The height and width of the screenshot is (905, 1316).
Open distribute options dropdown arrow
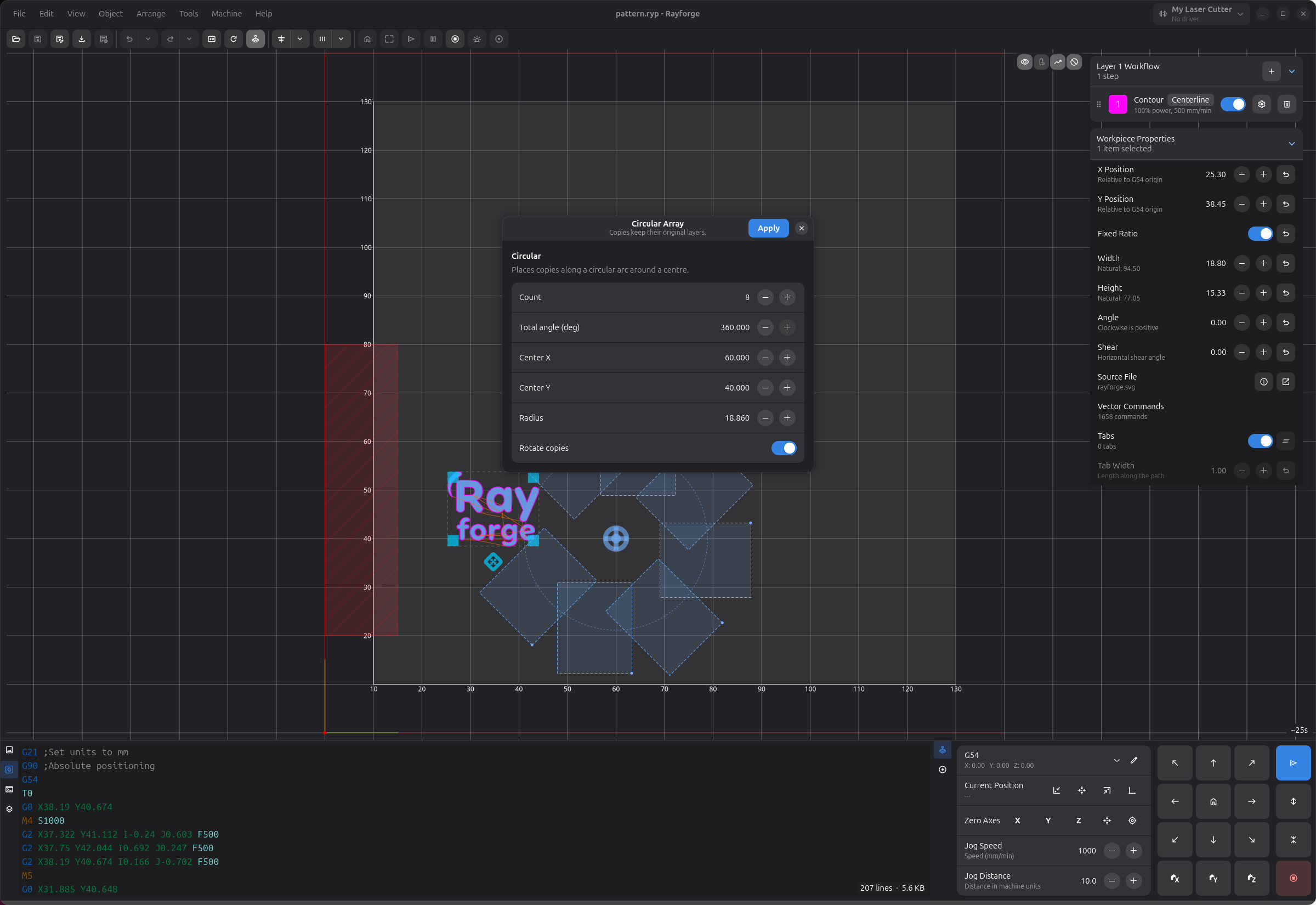(x=341, y=39)
